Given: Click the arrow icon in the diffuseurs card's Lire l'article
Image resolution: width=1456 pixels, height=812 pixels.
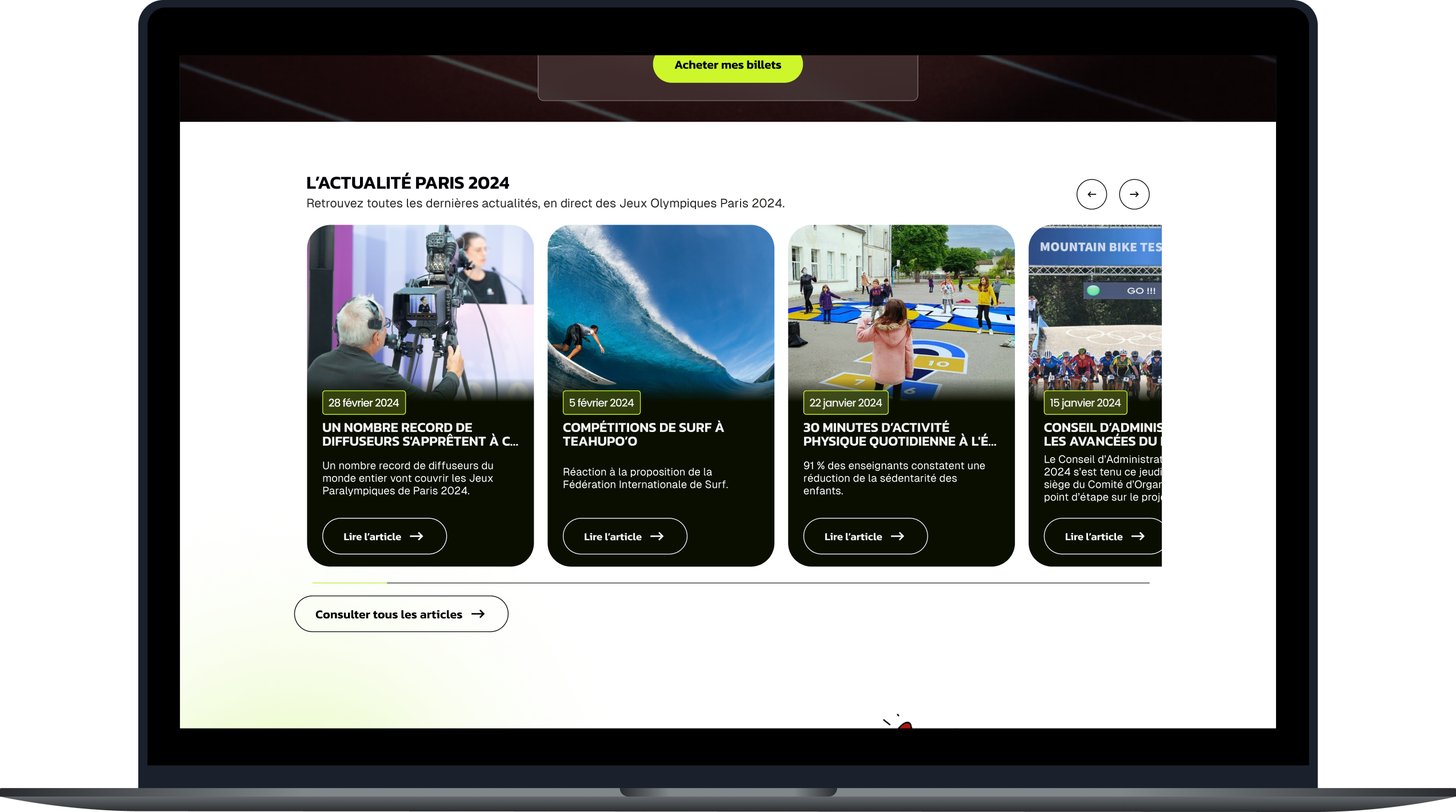Looking at the screenshot, I should 417,536.
